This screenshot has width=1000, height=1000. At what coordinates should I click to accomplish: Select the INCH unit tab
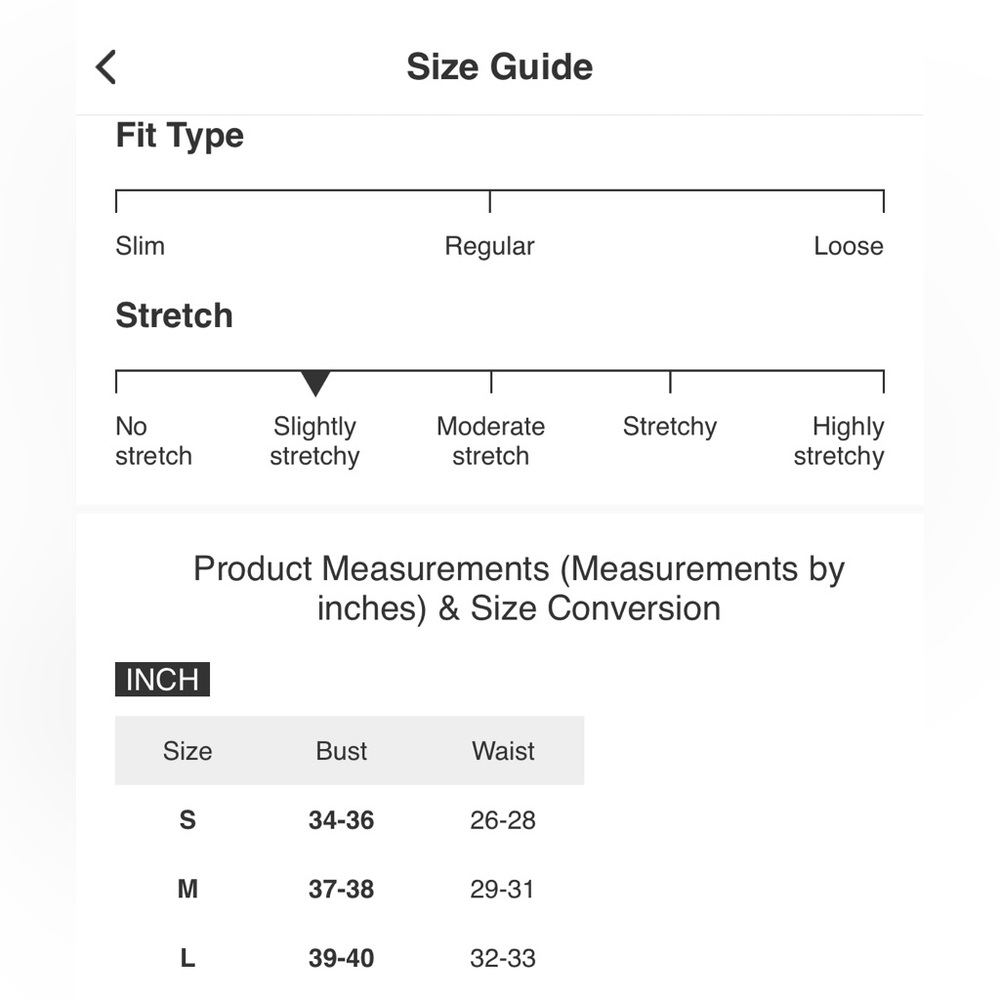[162, 679]
